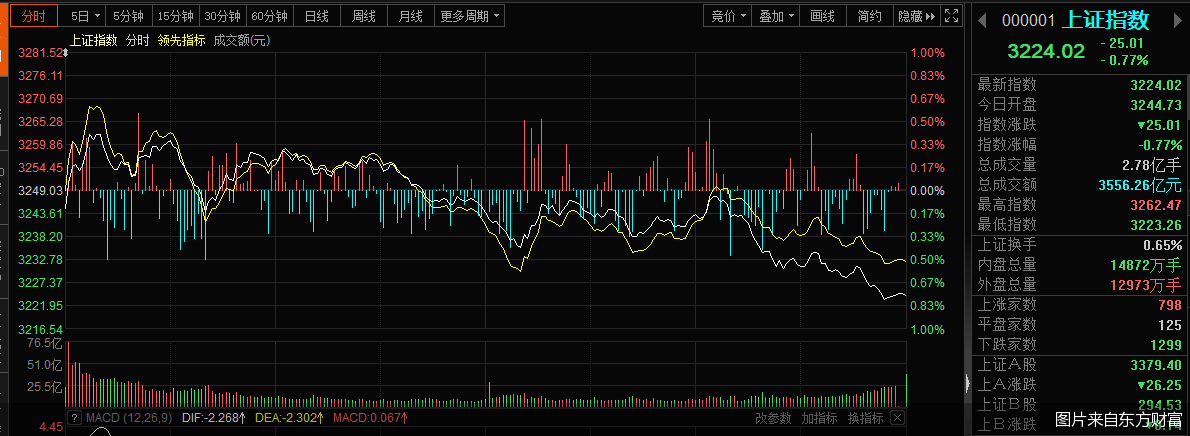
Task: Click the 画线 draw line button
Action: pos(822,16)
